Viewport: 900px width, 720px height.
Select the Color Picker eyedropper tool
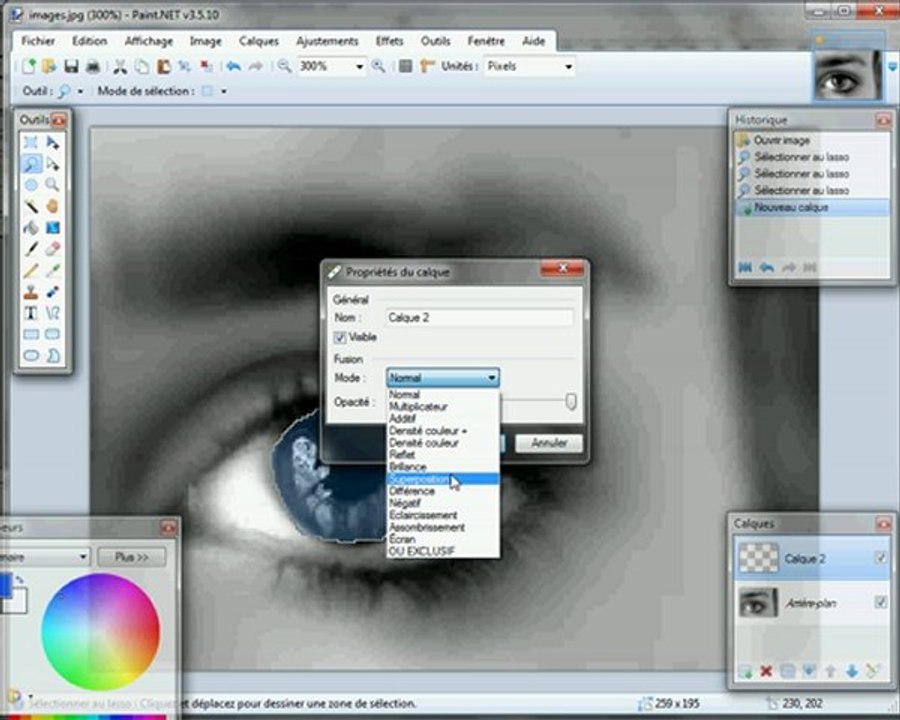(x=52, y=270)
